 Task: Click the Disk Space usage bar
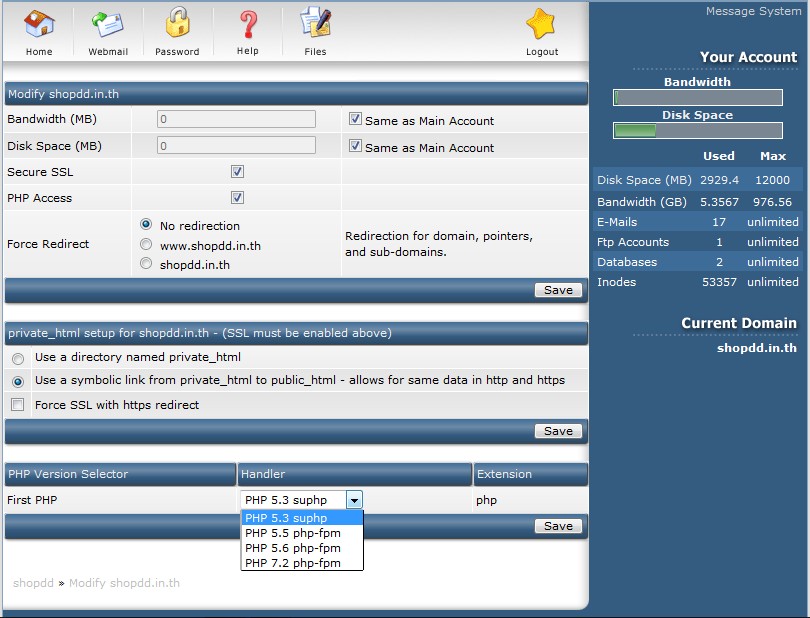pos(697,131)
